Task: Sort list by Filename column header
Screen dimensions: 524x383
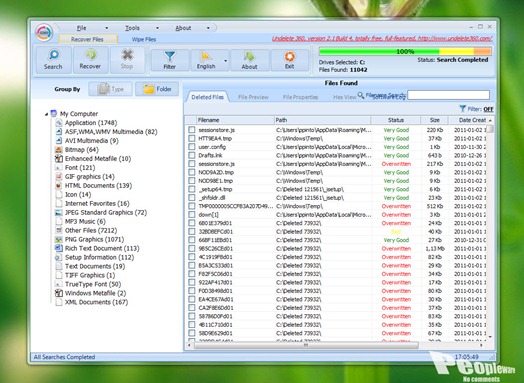Action: 235,120
